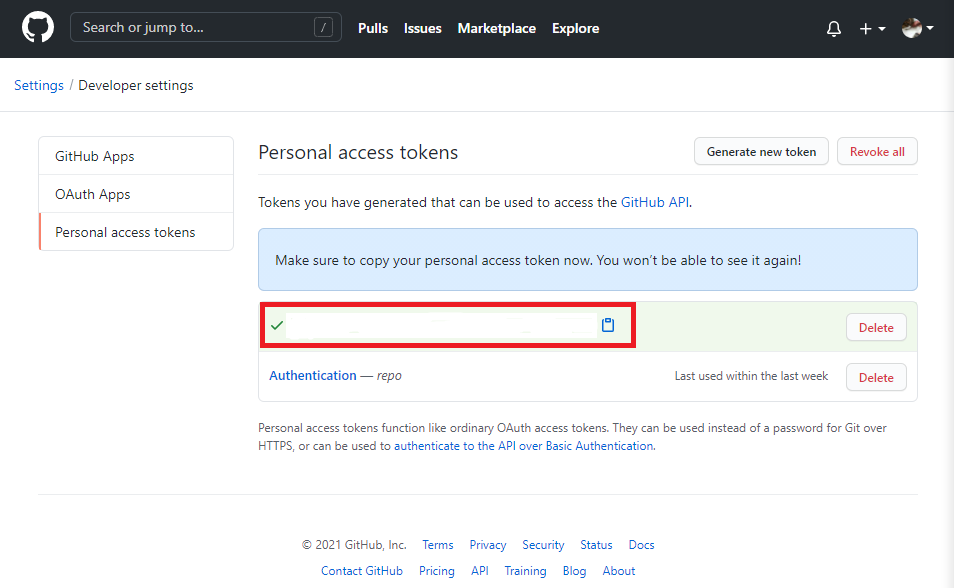Open the Docs footer link
The height and width of the screenshot is (588, 954).
tap(641, 545)
